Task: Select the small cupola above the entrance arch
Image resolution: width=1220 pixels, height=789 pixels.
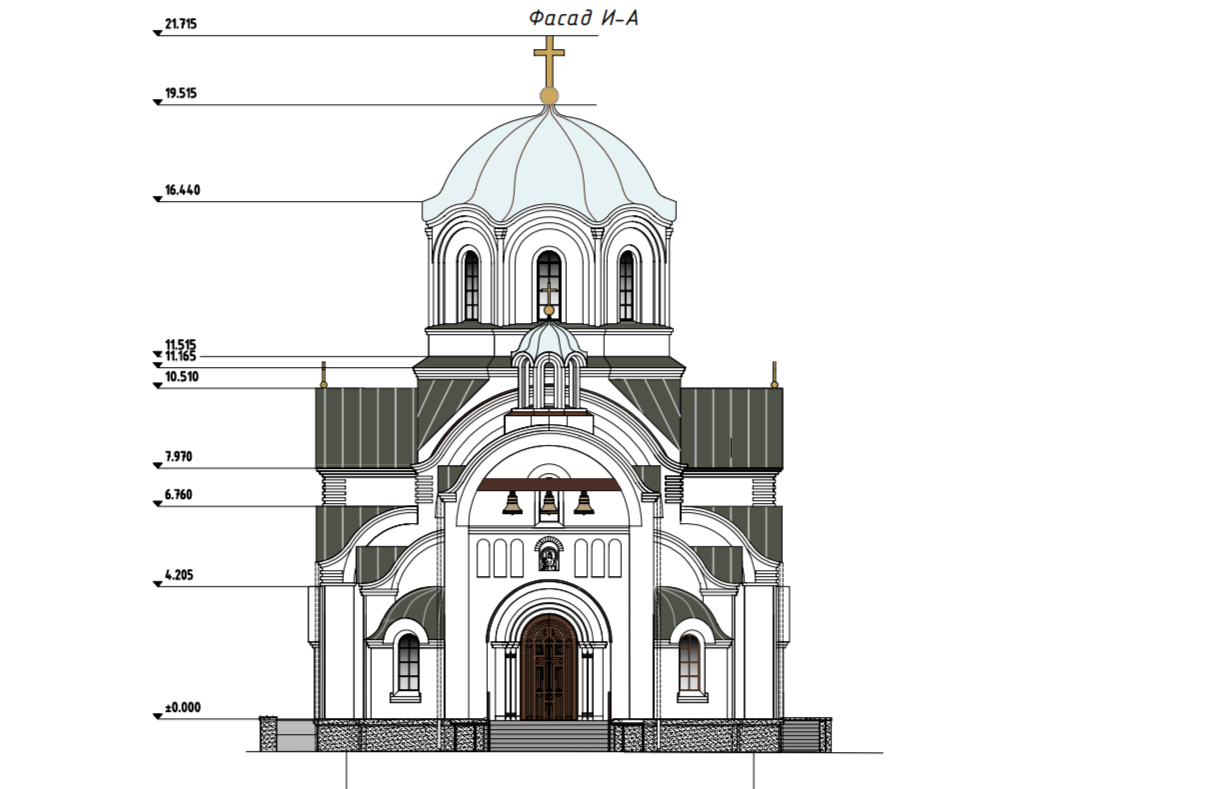Action: click(x=548, y=345)
